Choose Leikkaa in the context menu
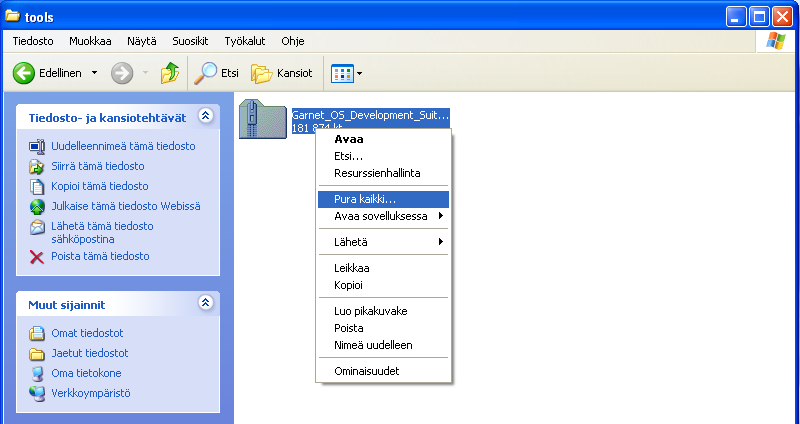 [384, 268]
